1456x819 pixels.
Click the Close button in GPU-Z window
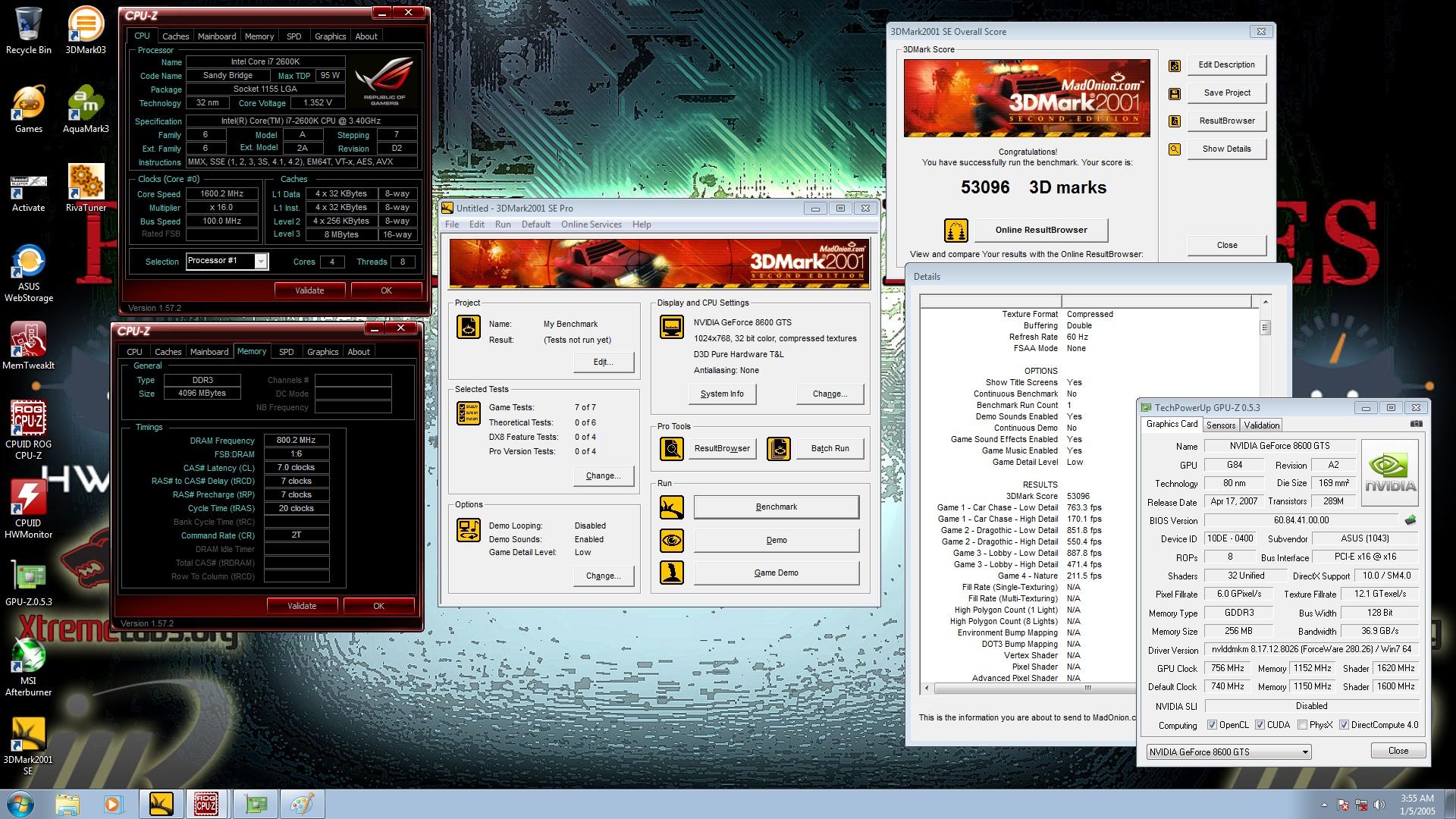click(1398, 751)
